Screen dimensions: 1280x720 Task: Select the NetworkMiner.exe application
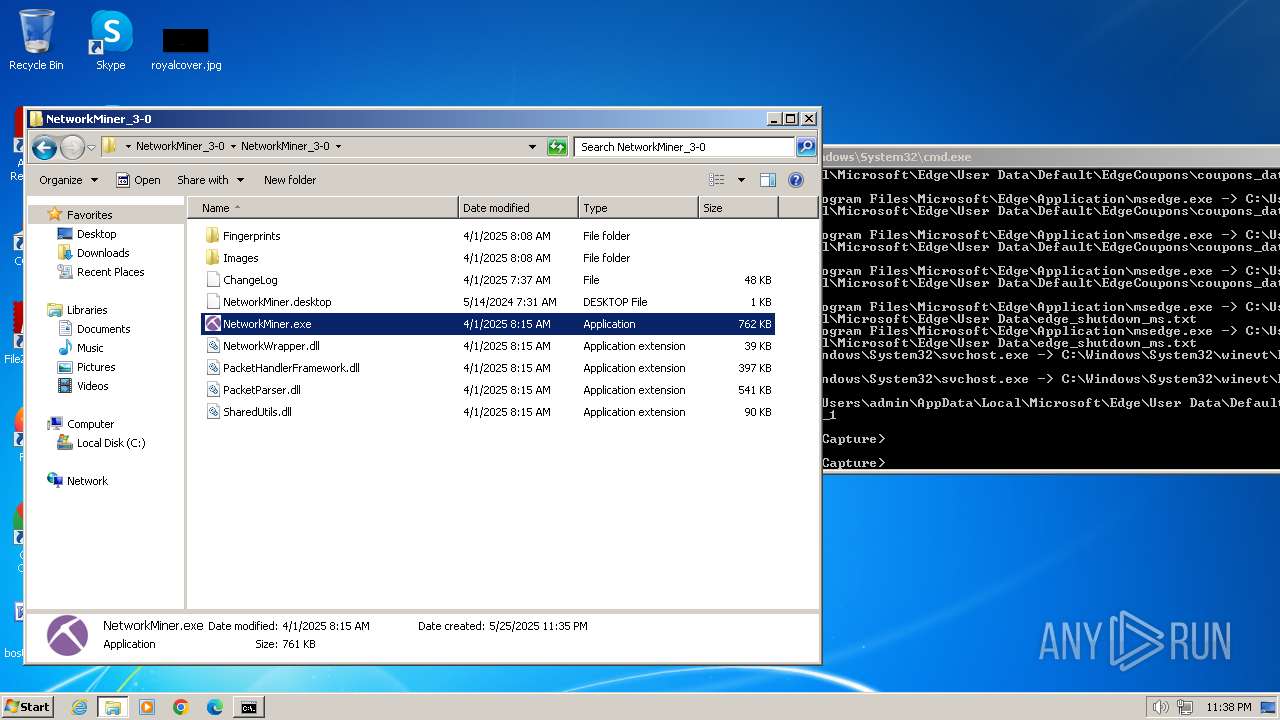point(488,324)
